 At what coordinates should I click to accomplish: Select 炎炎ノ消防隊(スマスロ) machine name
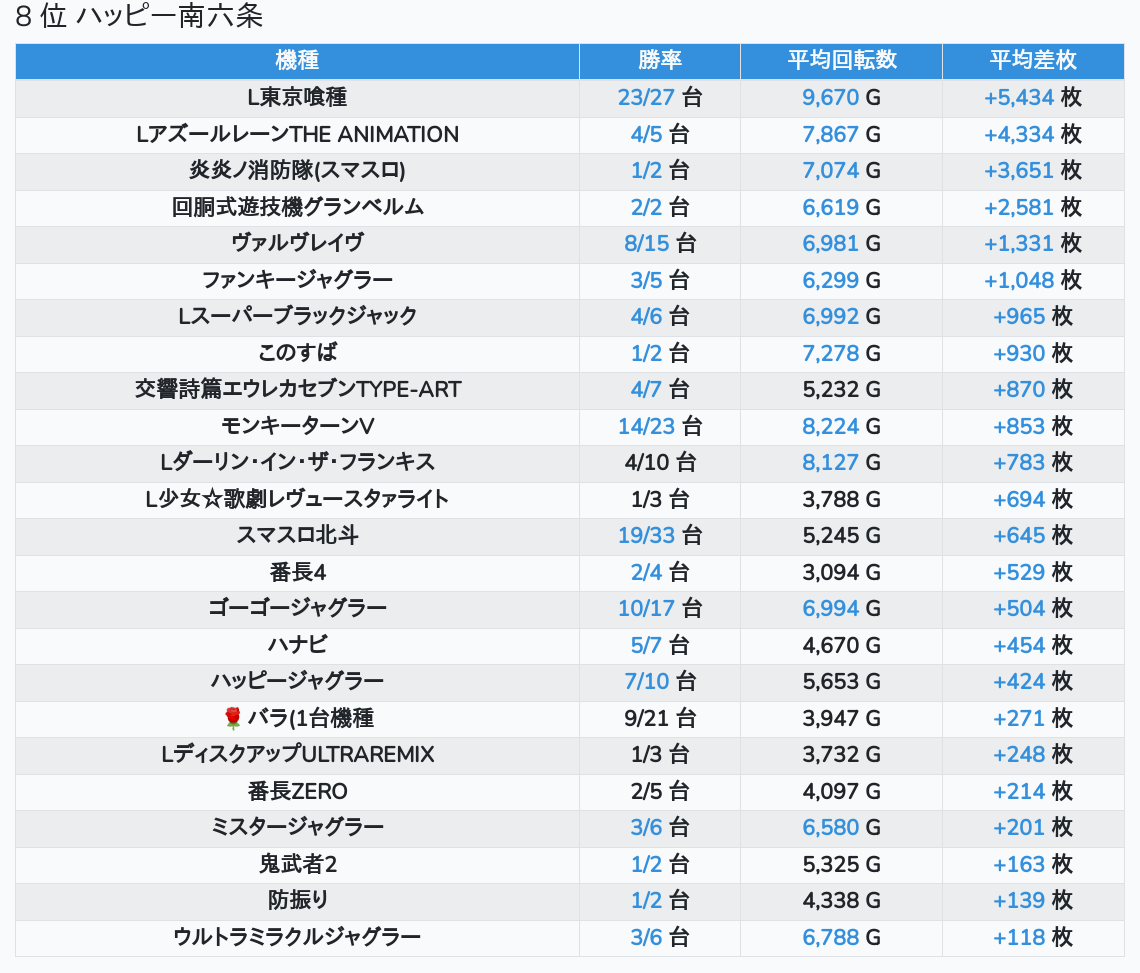point(297,171)
